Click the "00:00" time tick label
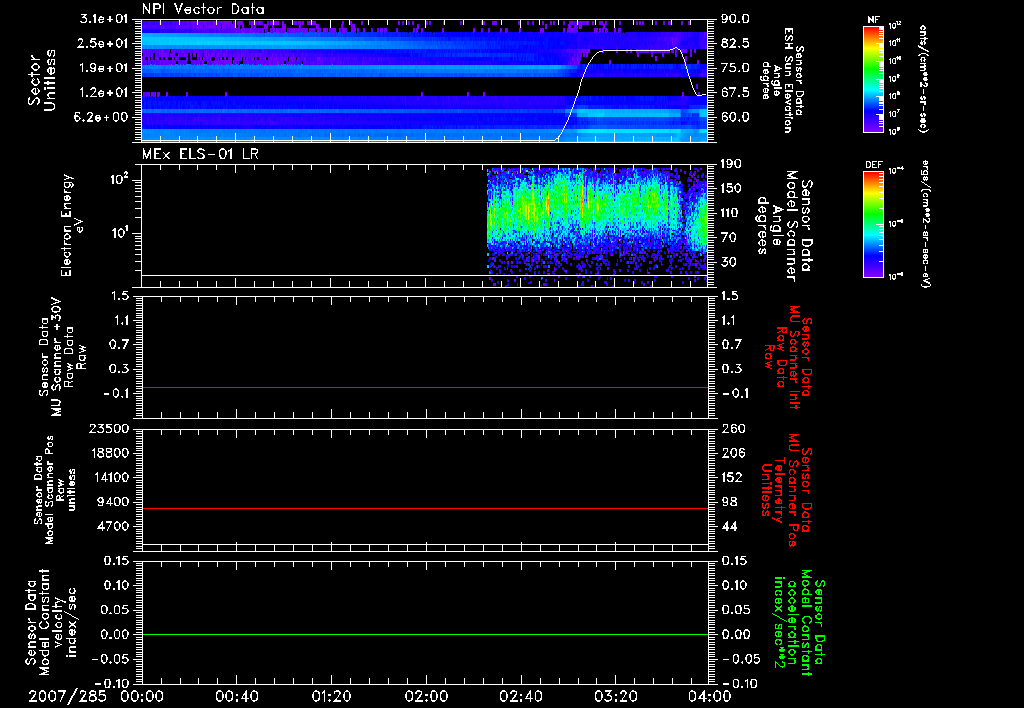 click(x=142, y=696)
